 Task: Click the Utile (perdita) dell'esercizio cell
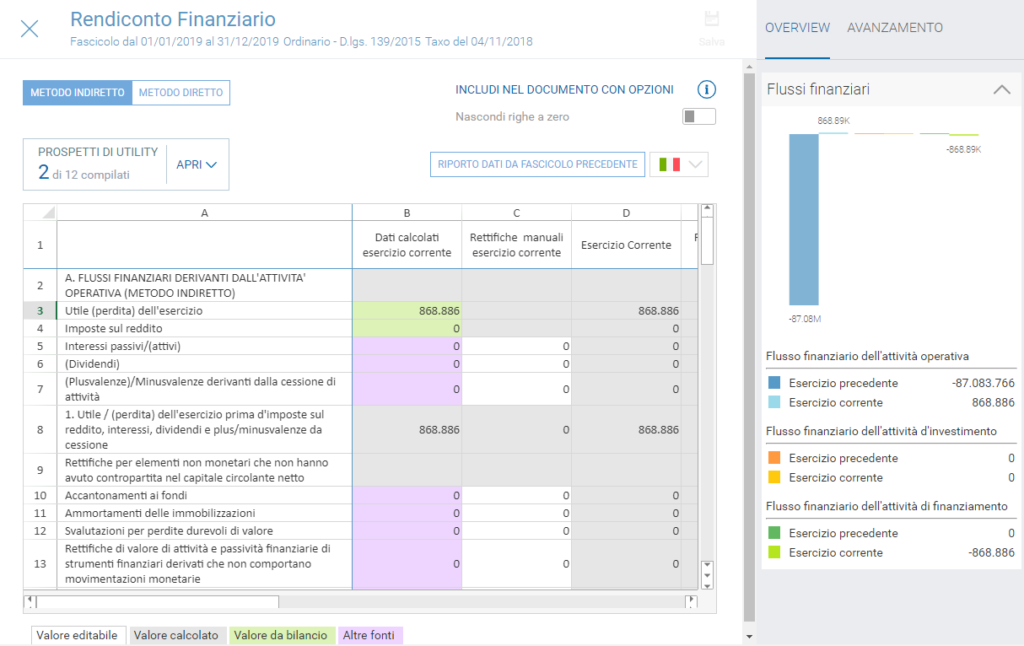204,311
